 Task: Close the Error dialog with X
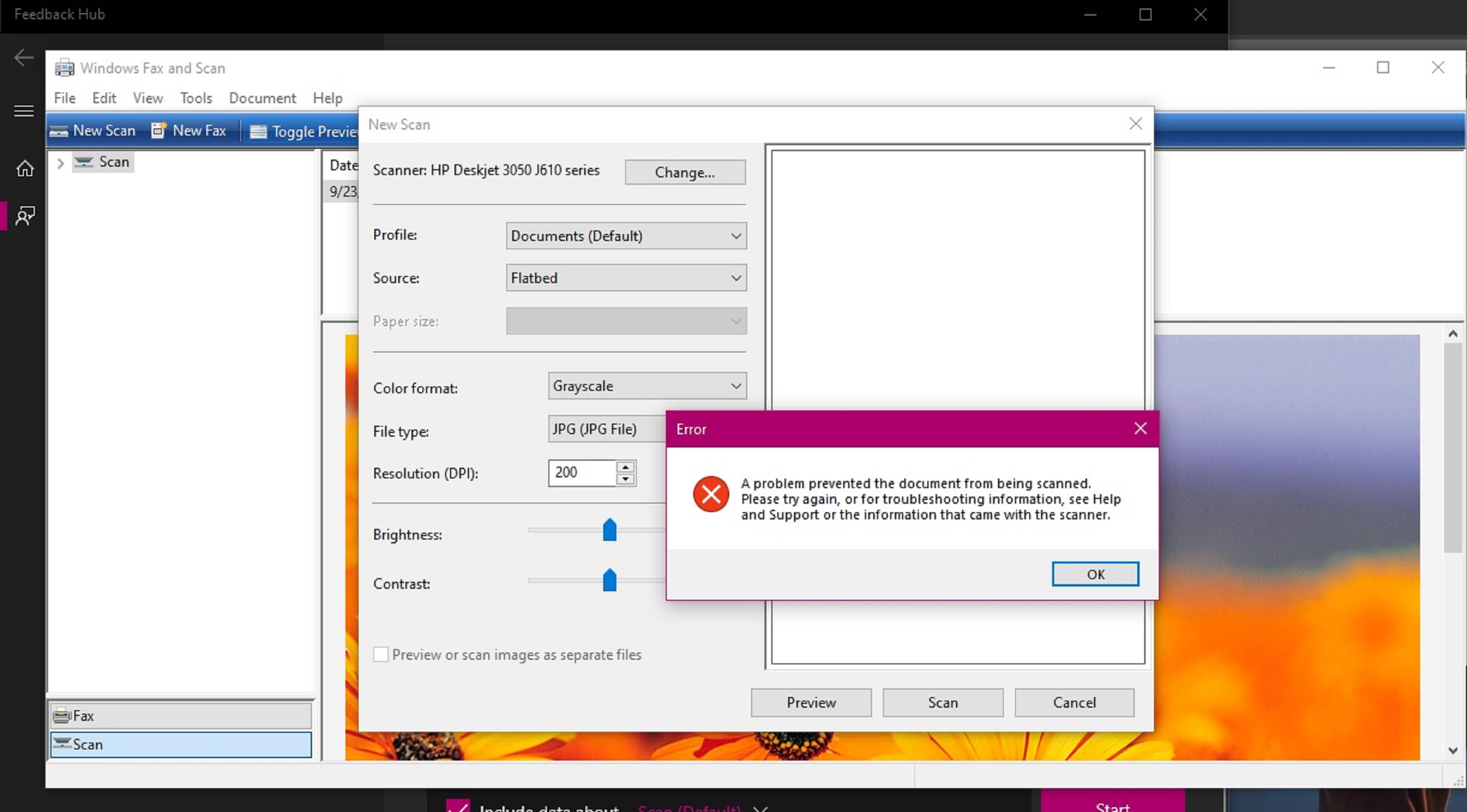pyautogui.click(x=1140, y=428)
